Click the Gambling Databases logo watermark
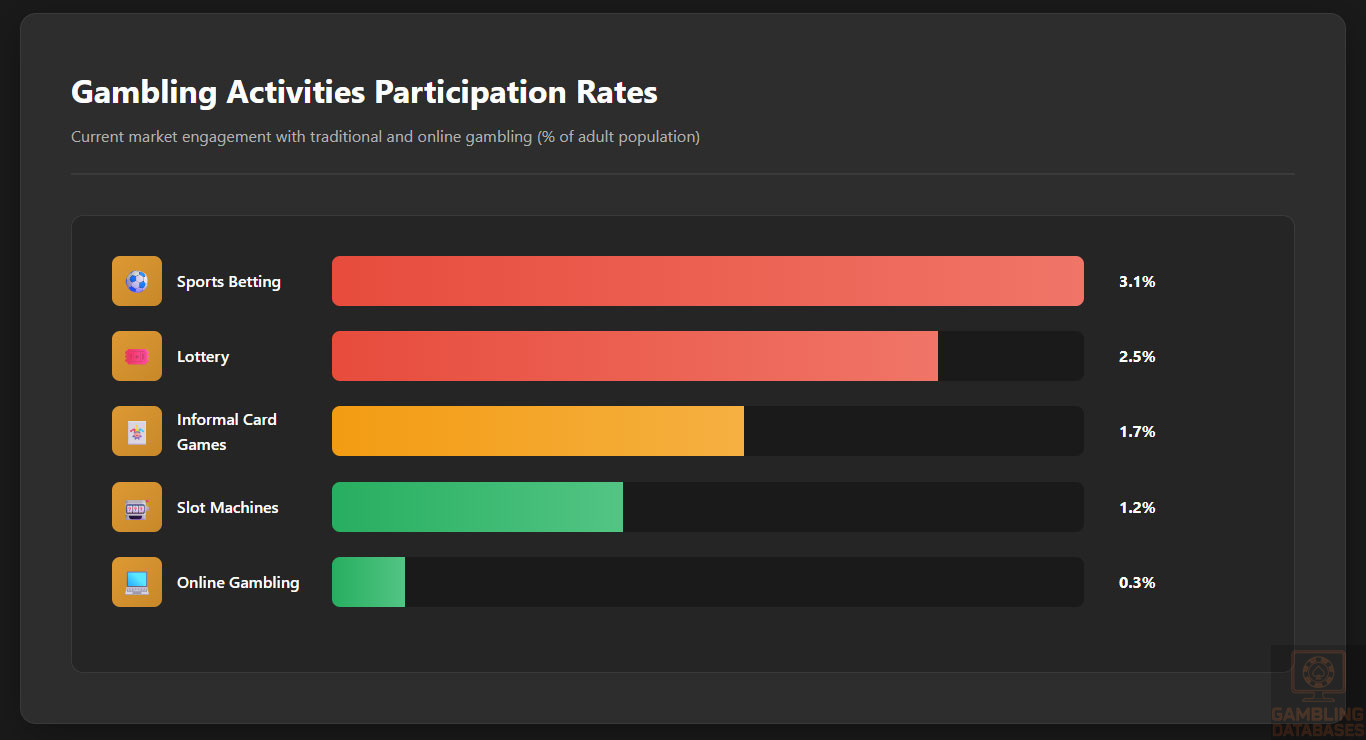This screenshot has height=740, width=1366. tap(1316, 690)
